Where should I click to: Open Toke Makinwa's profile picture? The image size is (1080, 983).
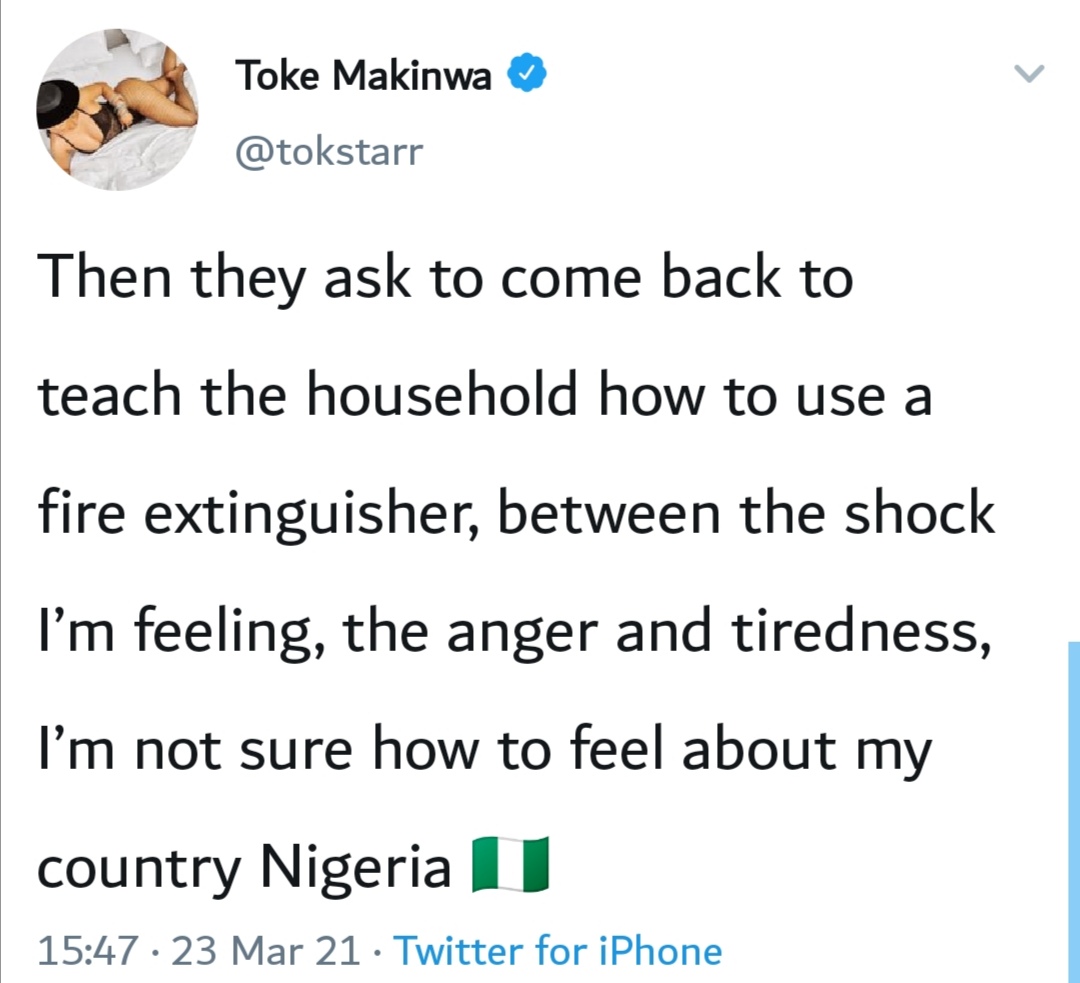117,109
